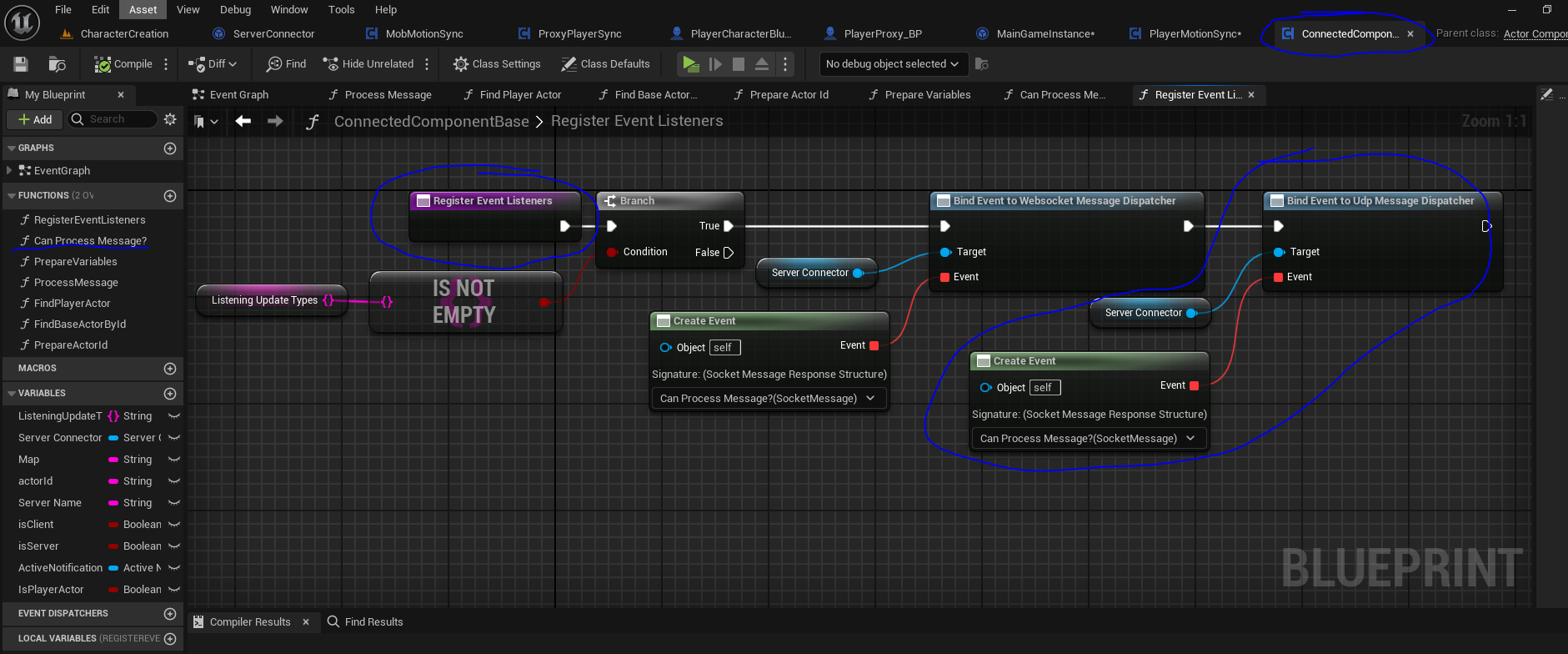Open the Browse to asset icon
The height and width of the screenshot is (654, 1568).
point(57,64)
